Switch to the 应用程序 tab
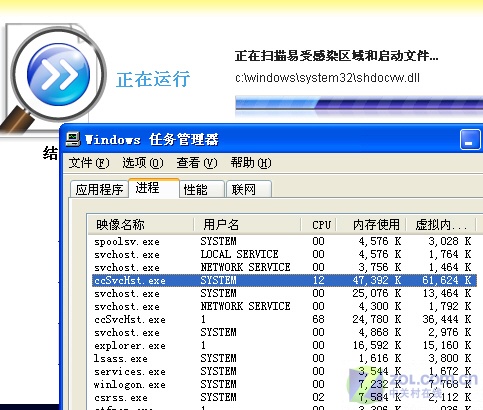Viewport: 483px width, 410px height. [x=99, y=190]
